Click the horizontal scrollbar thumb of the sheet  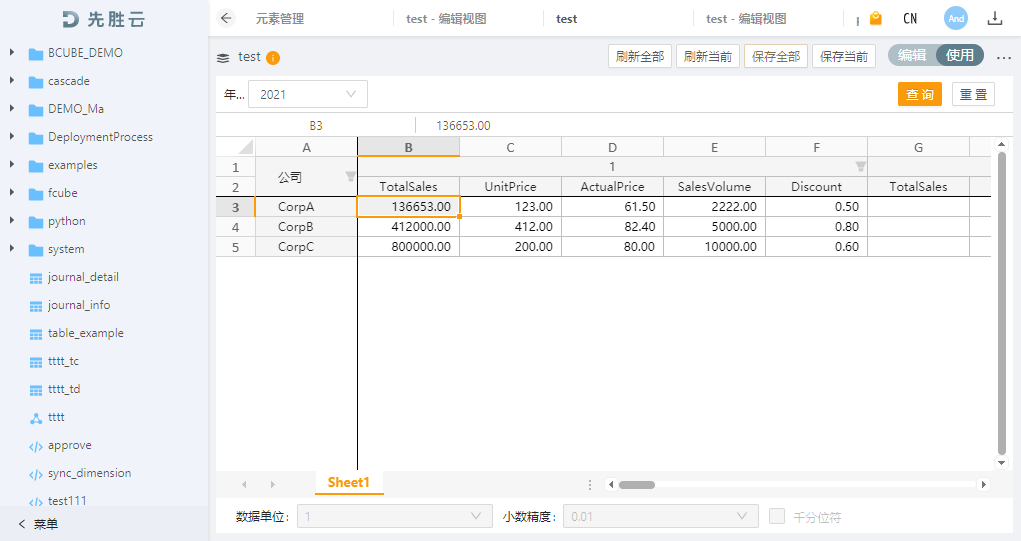point(637,485)
